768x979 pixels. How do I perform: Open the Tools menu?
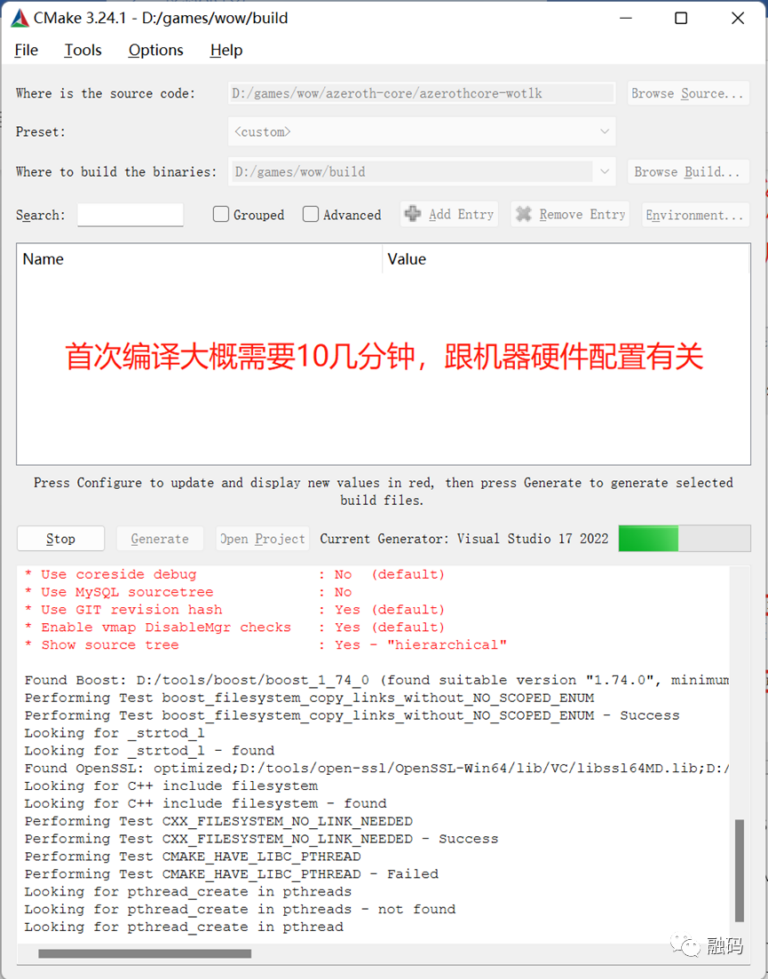point(83,50)
